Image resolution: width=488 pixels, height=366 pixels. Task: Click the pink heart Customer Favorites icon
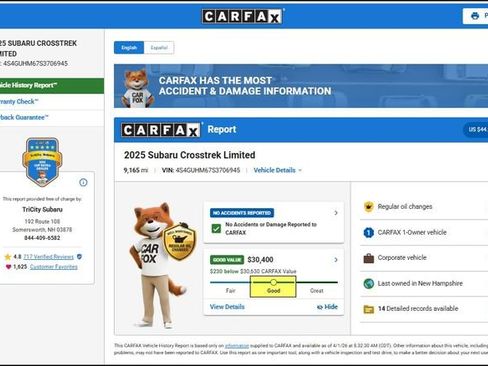[x=8, y=267]
